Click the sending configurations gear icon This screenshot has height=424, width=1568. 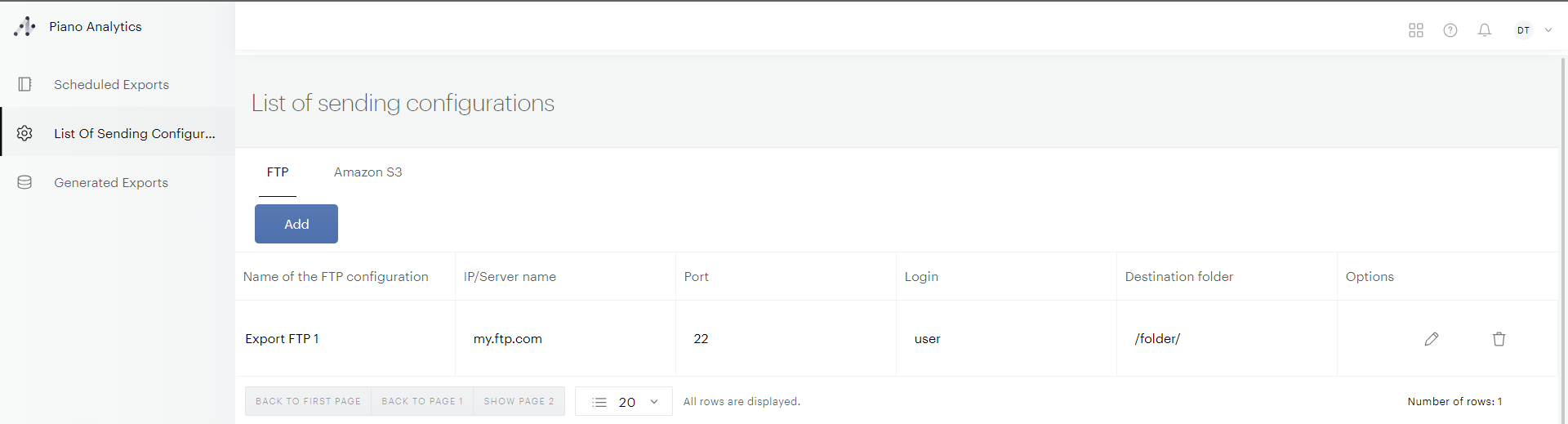click(x=24, y=133)
